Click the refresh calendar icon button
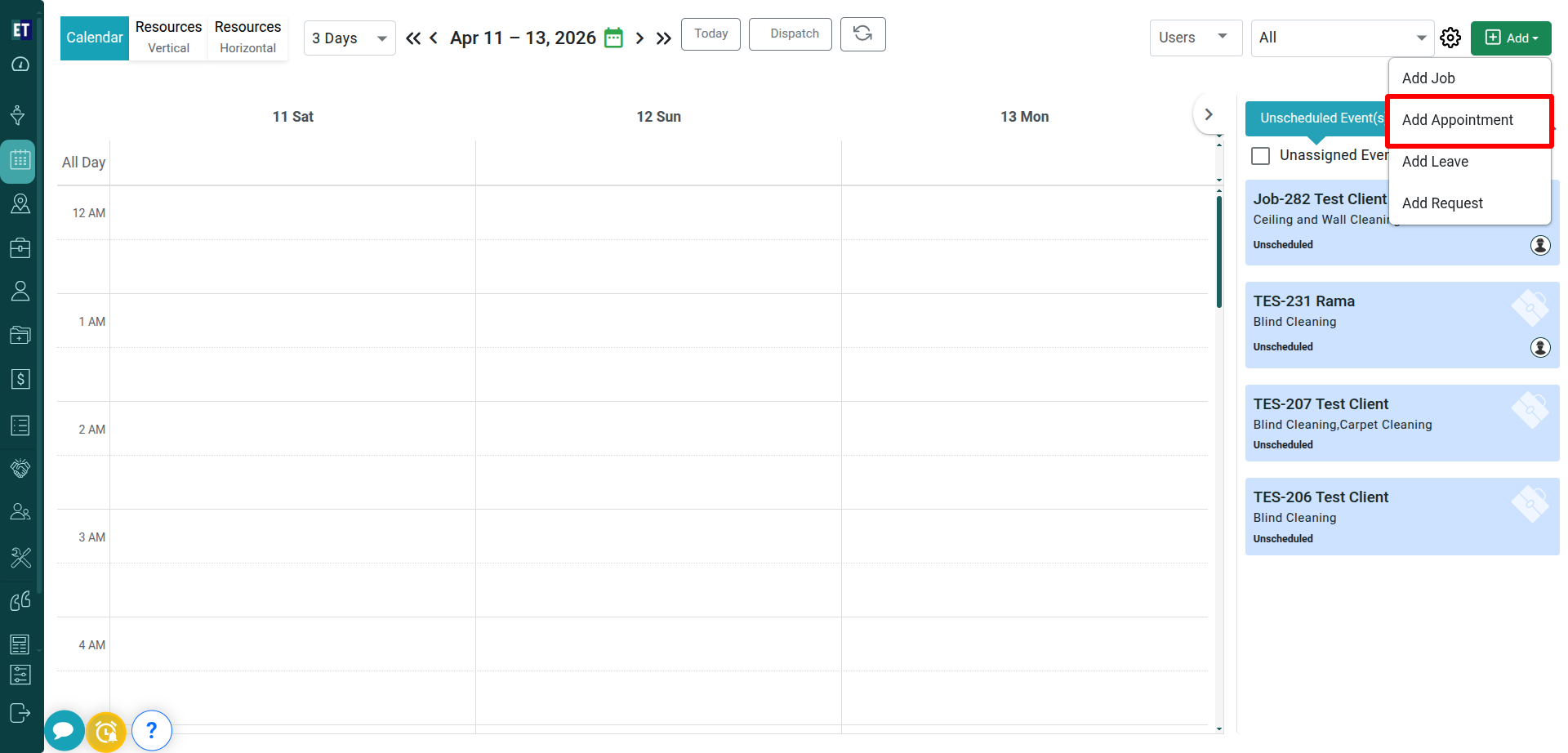 pos(862,34)
